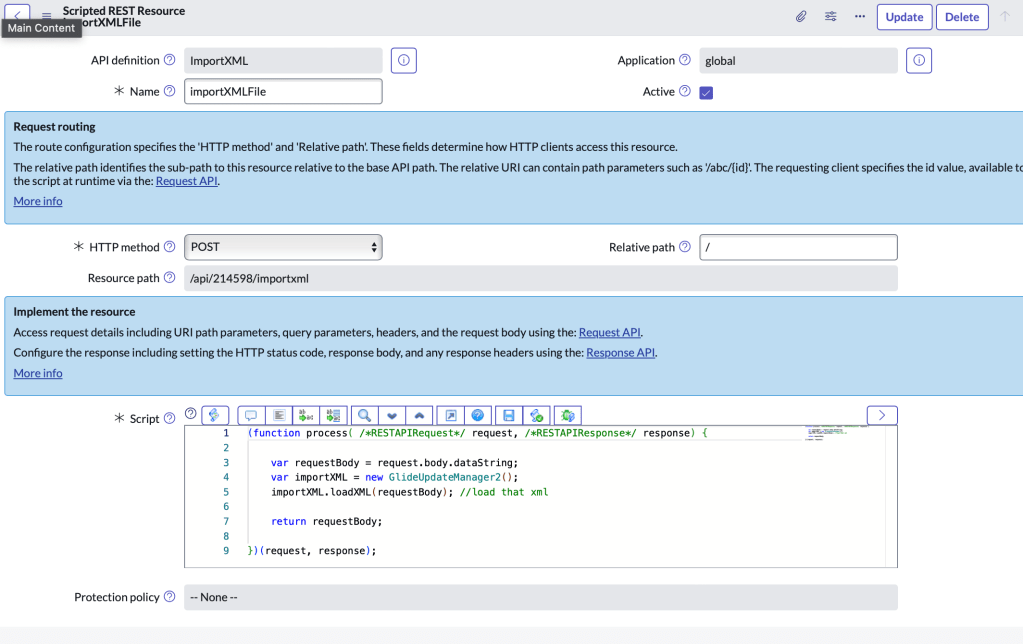Open the script debugger bug icon
The image size is (1023, 644).
click(x=567, y=415)
